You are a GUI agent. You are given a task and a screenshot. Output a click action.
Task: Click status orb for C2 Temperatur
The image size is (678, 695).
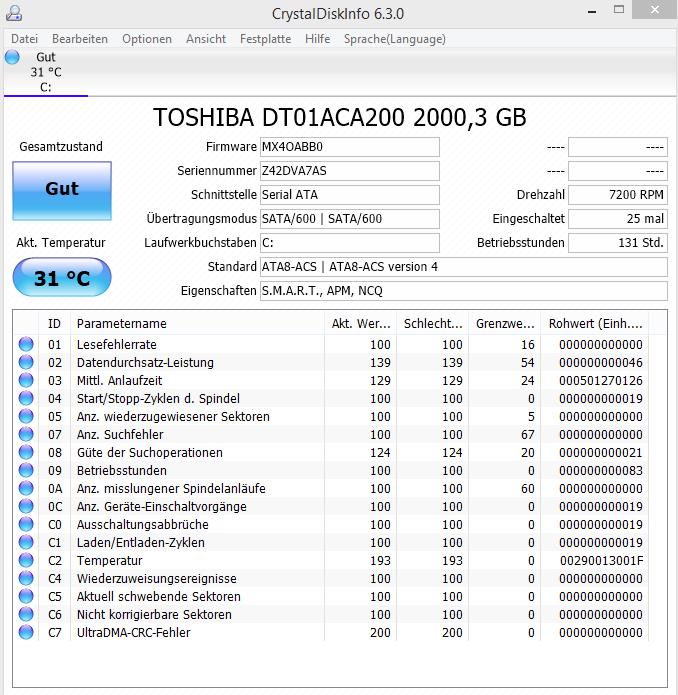[26, 560]
